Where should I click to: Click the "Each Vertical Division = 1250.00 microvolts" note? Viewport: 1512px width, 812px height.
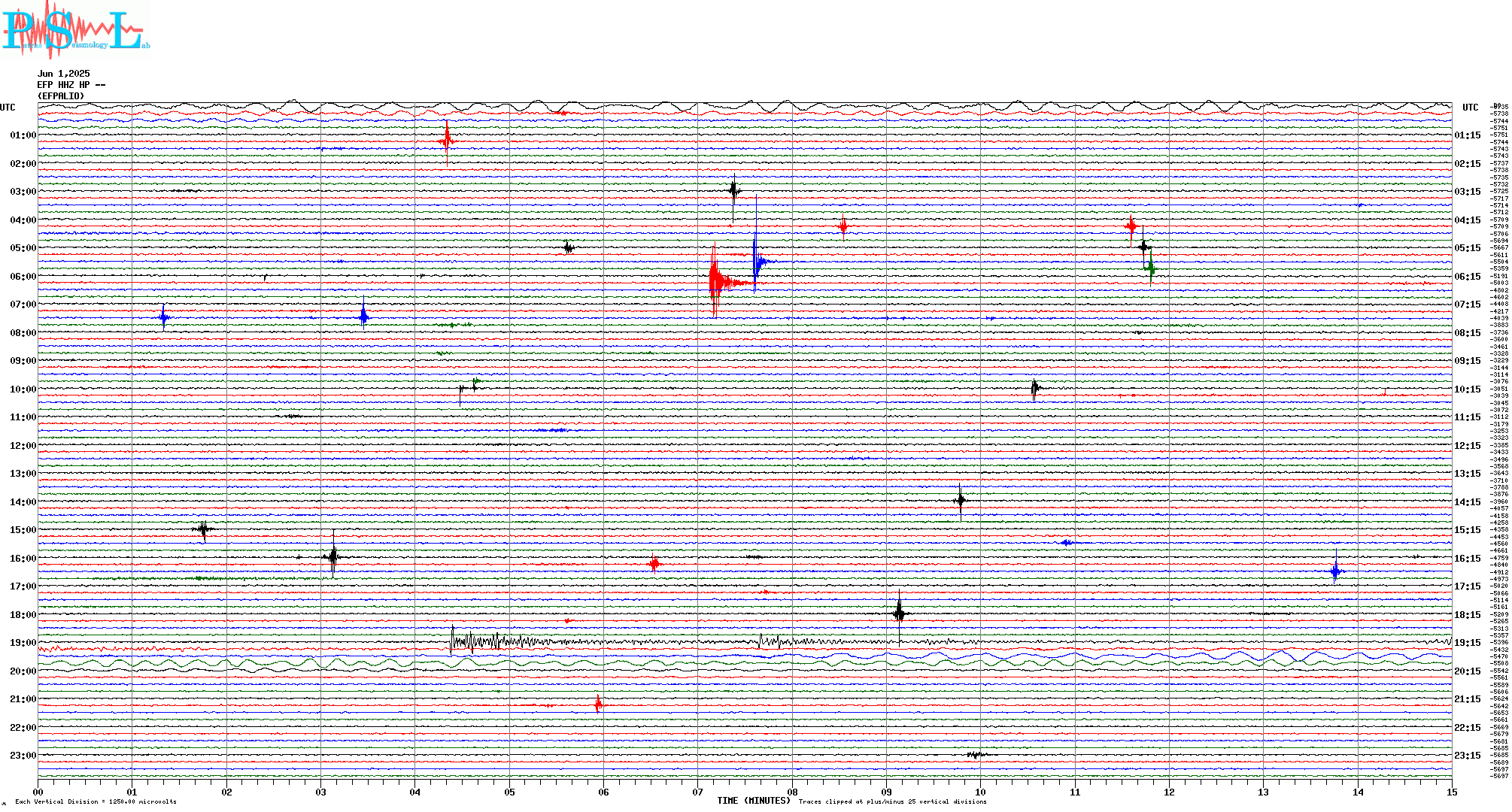pyautogui.click(x=96, y=801)
